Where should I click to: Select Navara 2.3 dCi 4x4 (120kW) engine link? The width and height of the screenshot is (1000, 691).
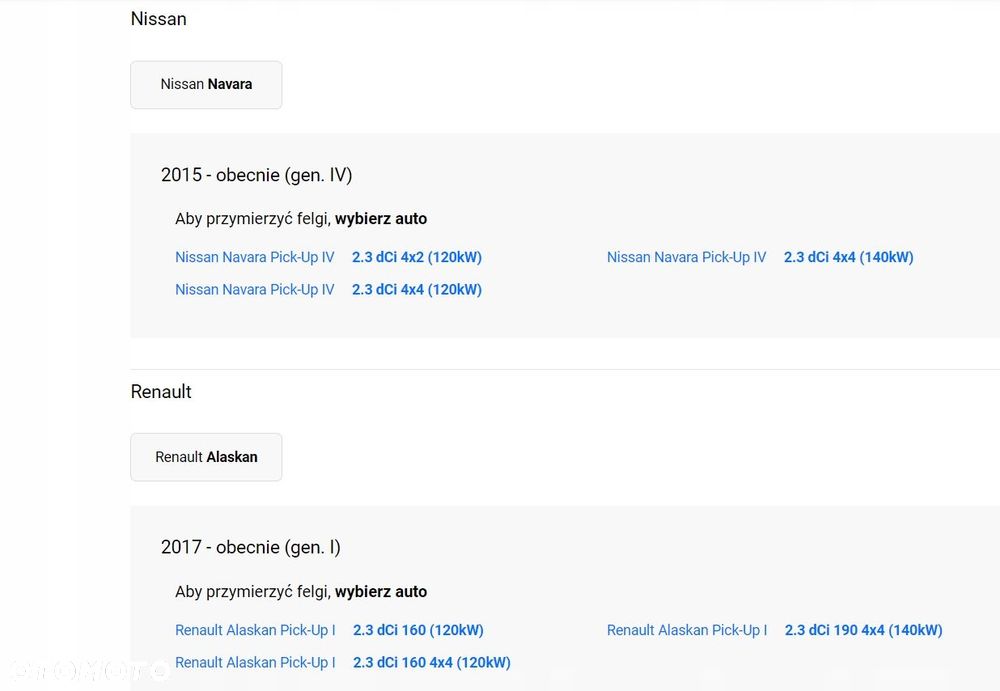[x=416, y=289]
